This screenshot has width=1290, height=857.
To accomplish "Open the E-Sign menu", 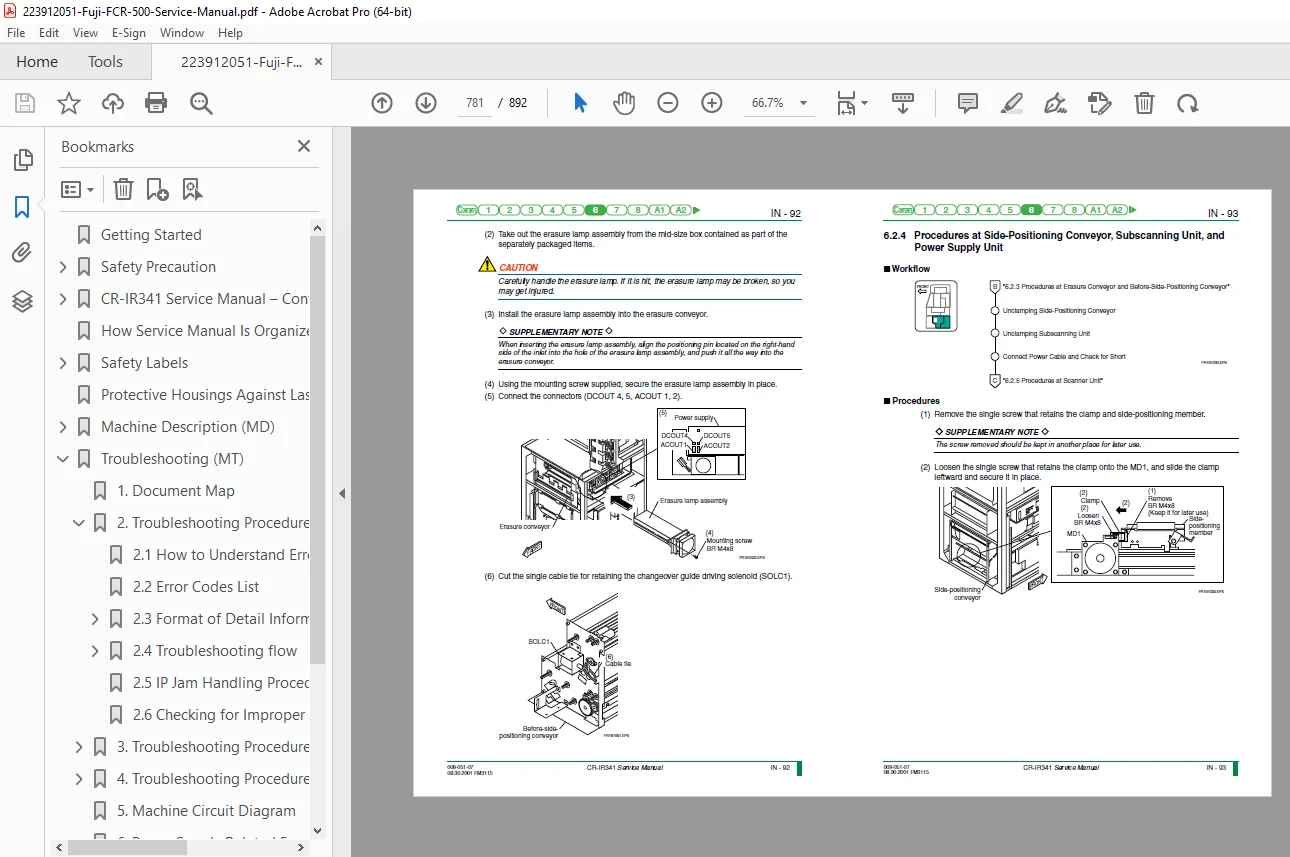I will click(x=129, y=33).
